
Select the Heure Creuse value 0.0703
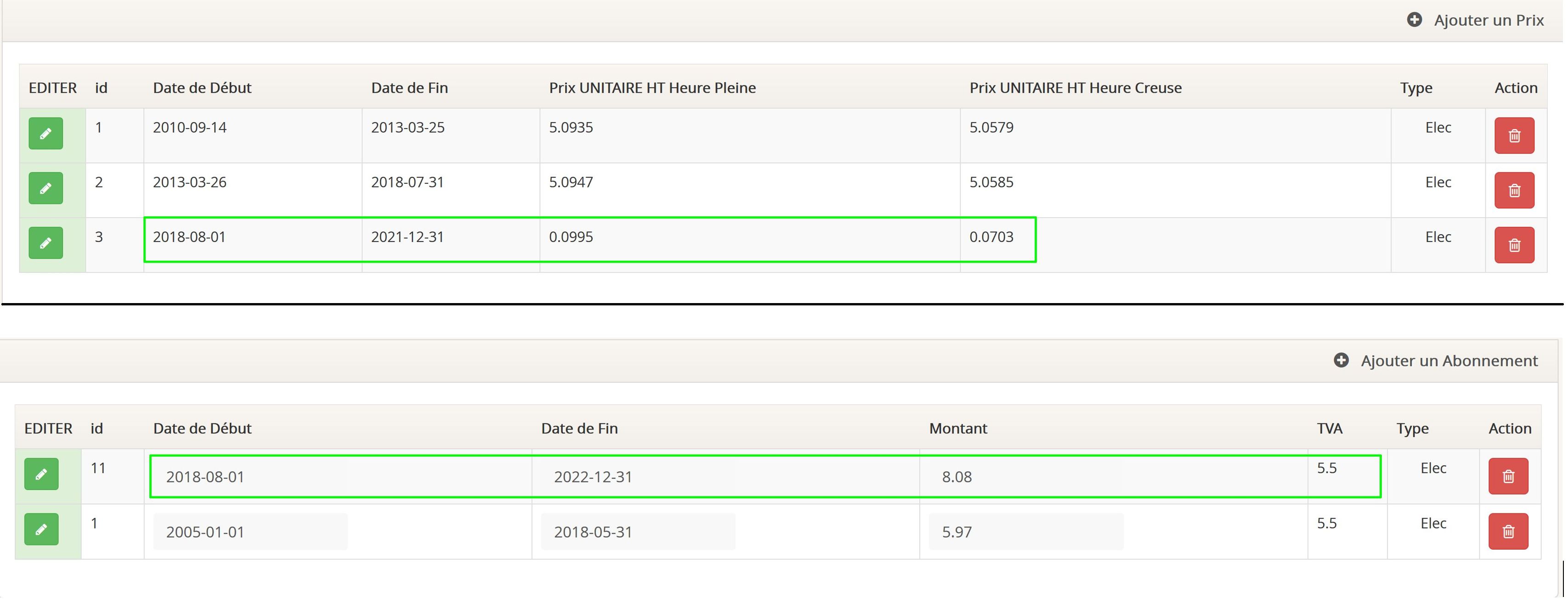click(x=991, y=237)
